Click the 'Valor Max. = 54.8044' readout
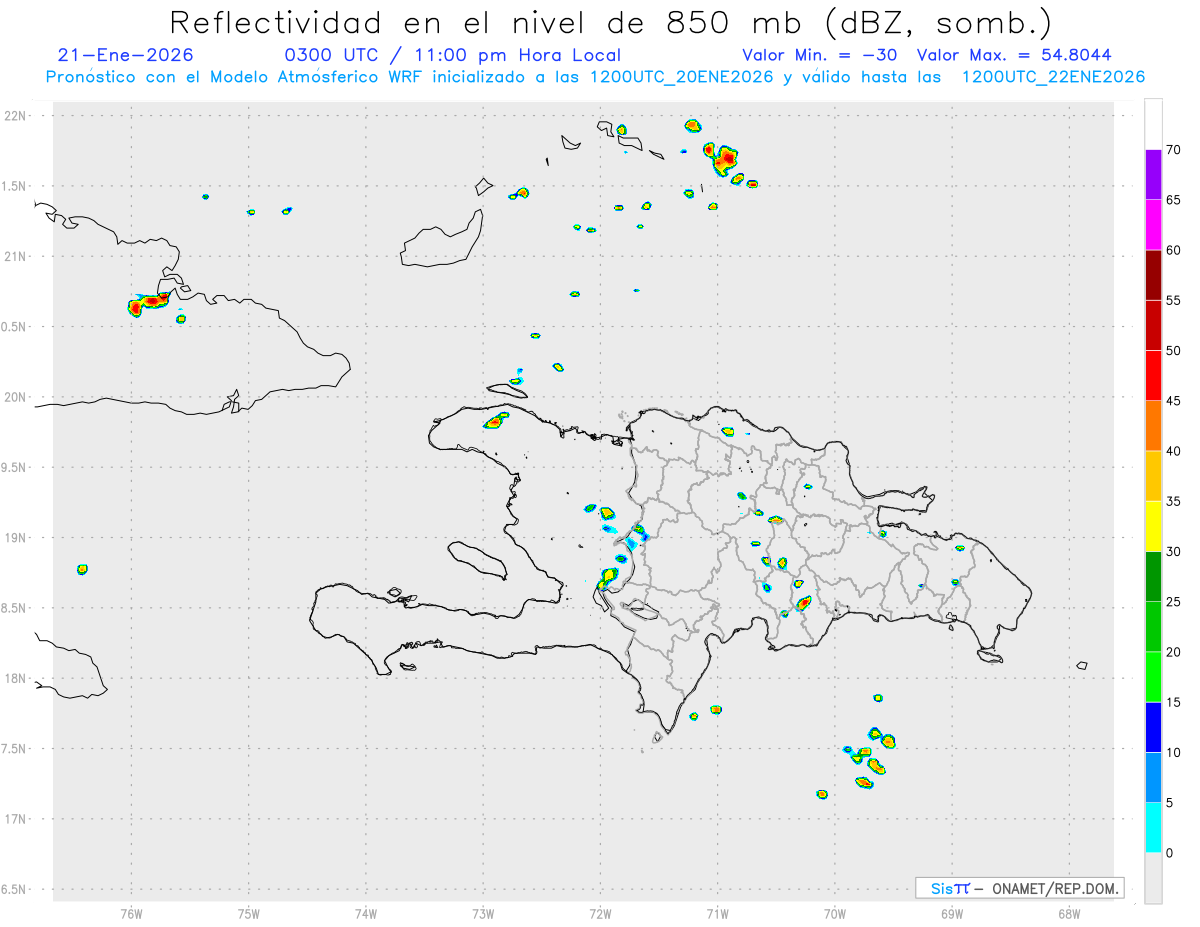Image resolution: width=1200 pixels, height=927 pixels. [1014, 55]
